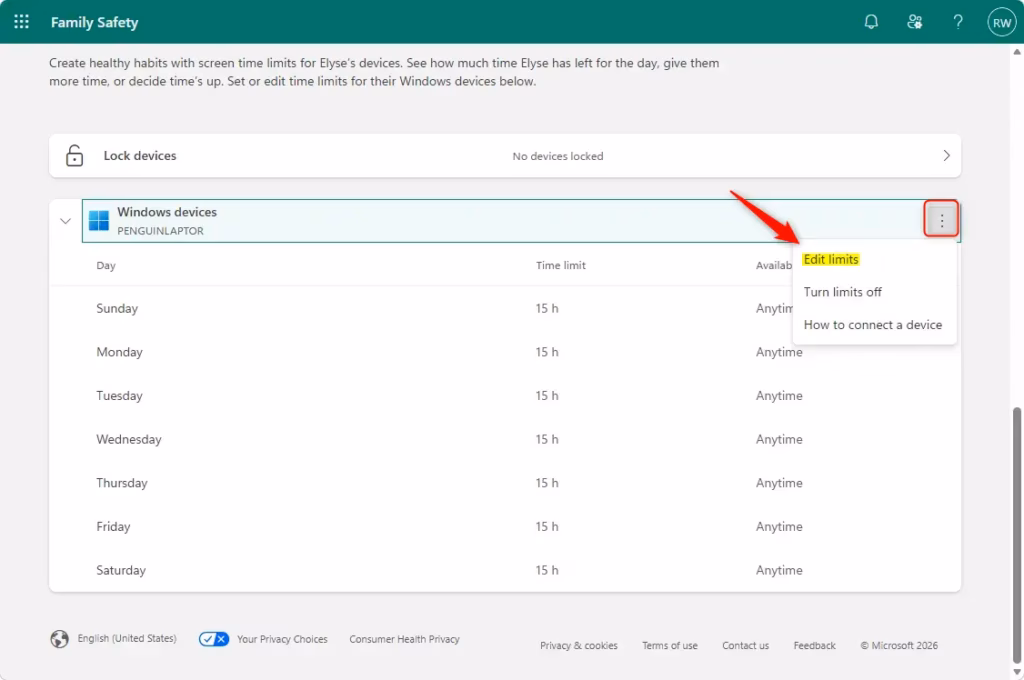The image size is (1024, 680).
Task: Open the Microsoft apps launcher grid
Action: coord(22,22)
